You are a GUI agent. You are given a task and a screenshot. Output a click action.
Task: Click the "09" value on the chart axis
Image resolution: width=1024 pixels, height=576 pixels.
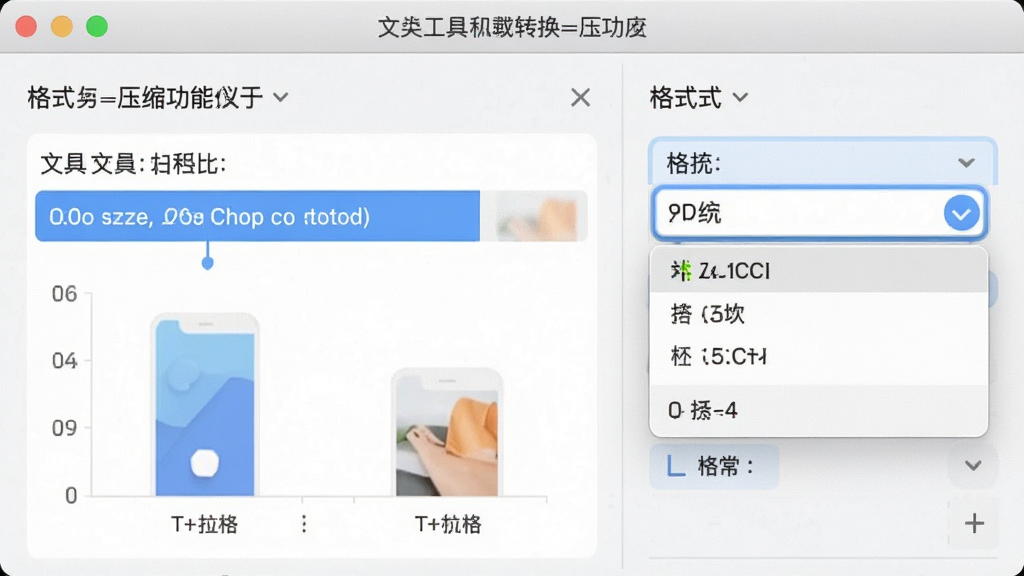click(65, 428)
